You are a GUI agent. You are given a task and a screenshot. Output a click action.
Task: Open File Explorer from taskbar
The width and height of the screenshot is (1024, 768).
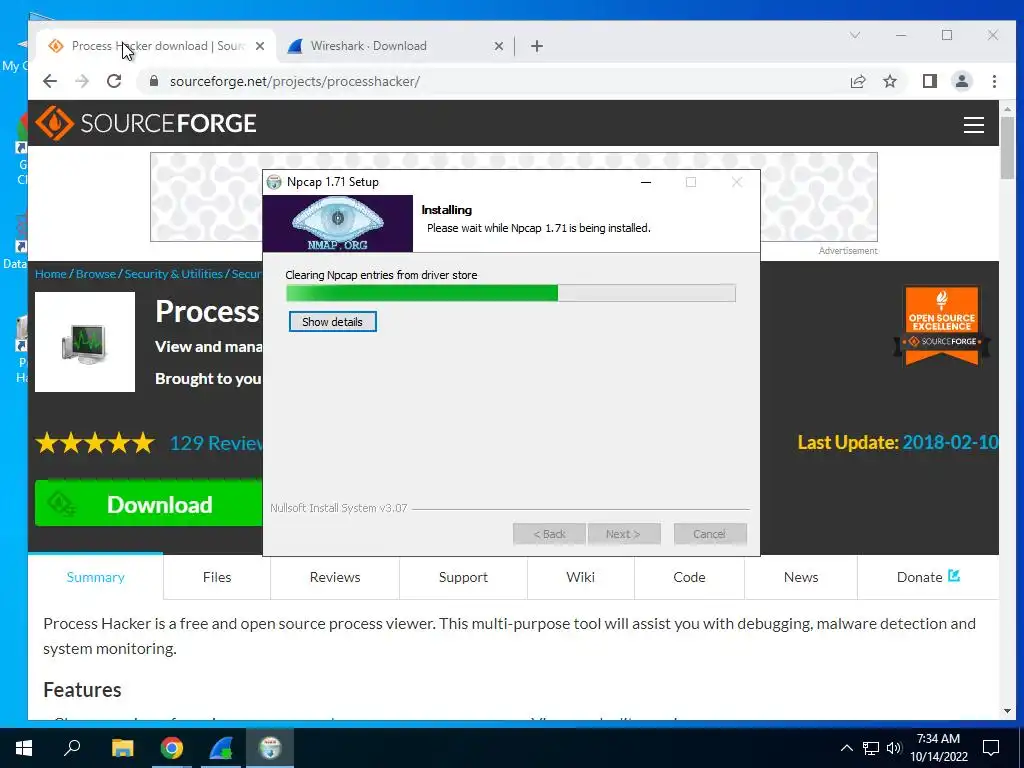tap(122, 748)
